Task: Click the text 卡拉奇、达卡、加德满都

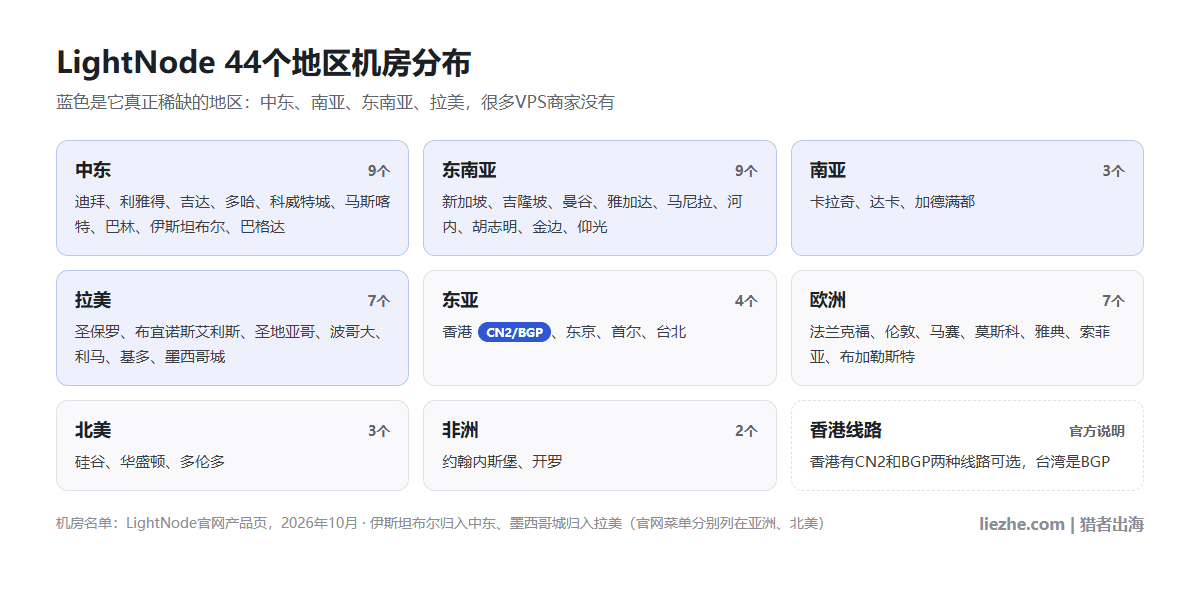Action: pos(892,202)
